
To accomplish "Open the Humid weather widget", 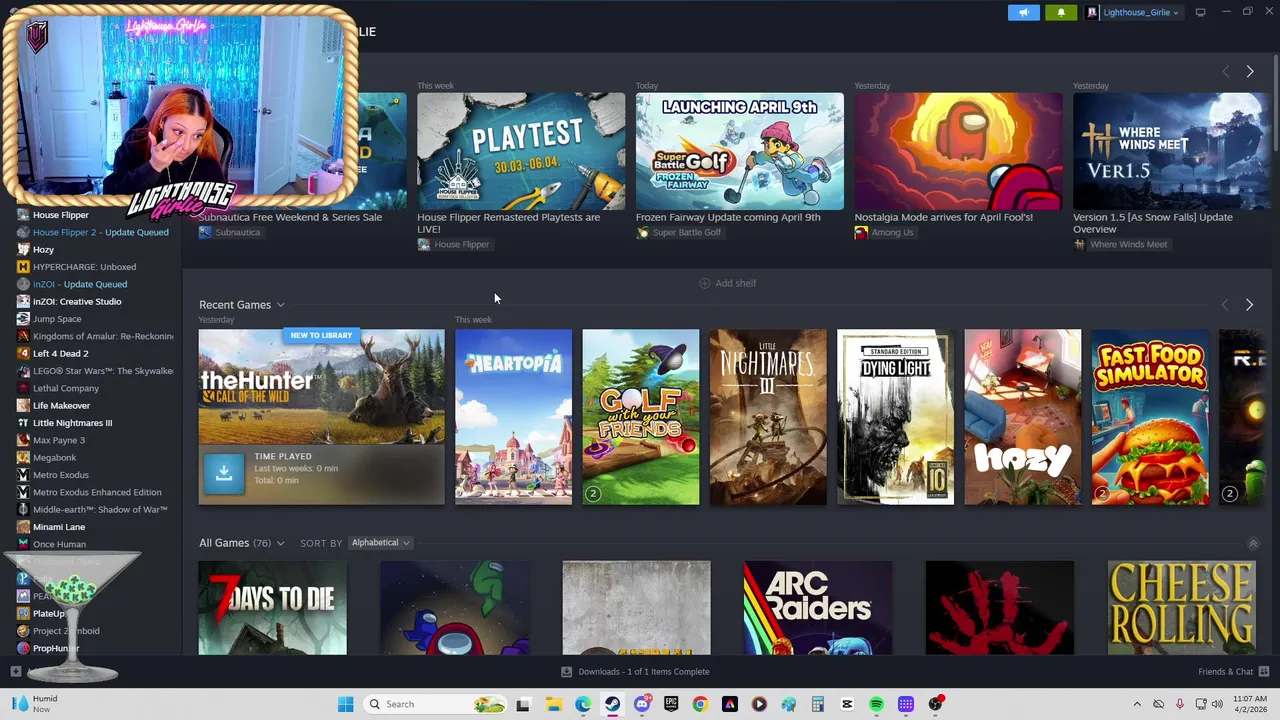I will pyautogui.click(x=34, y=704).
